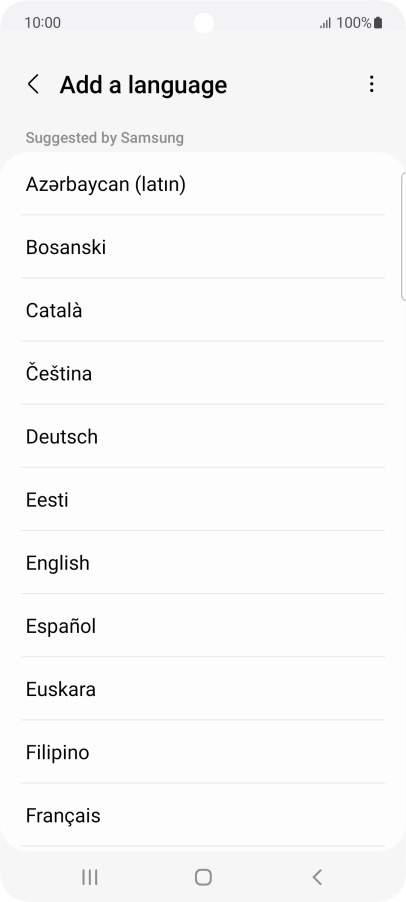Select Euskara language
The image size is (406, 902).
203,689
